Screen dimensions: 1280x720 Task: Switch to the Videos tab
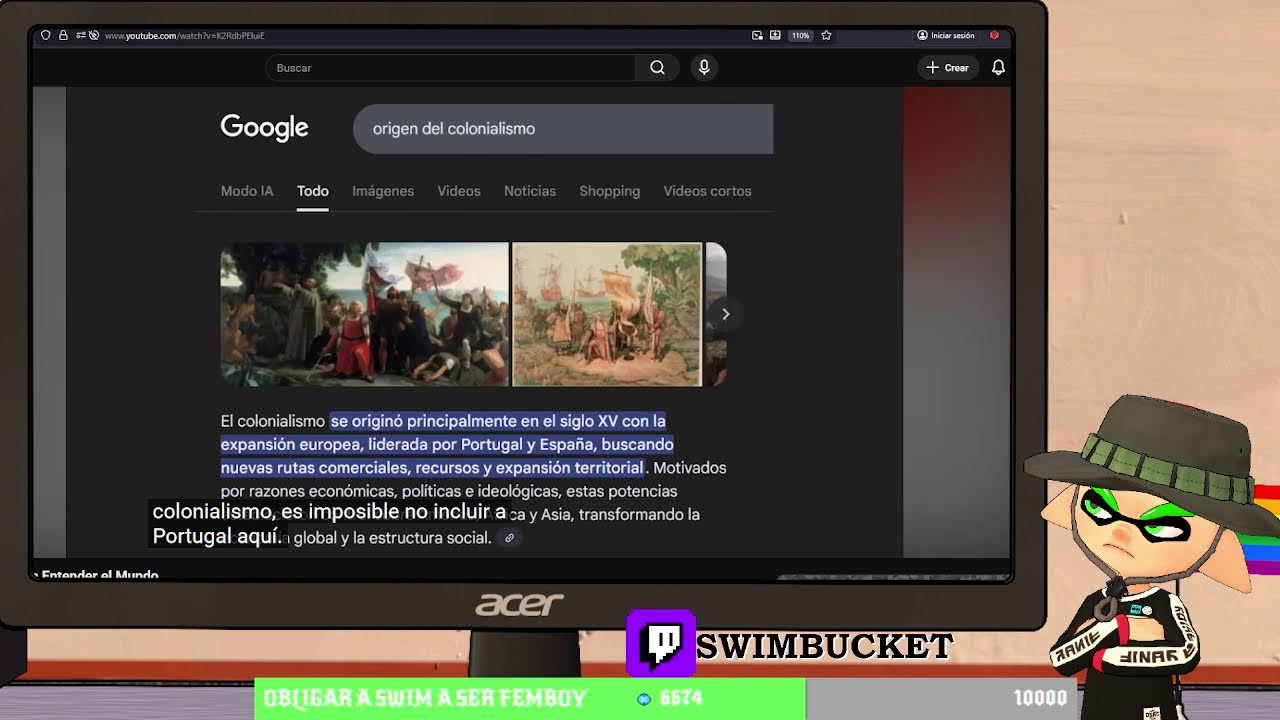click(459, 191)
